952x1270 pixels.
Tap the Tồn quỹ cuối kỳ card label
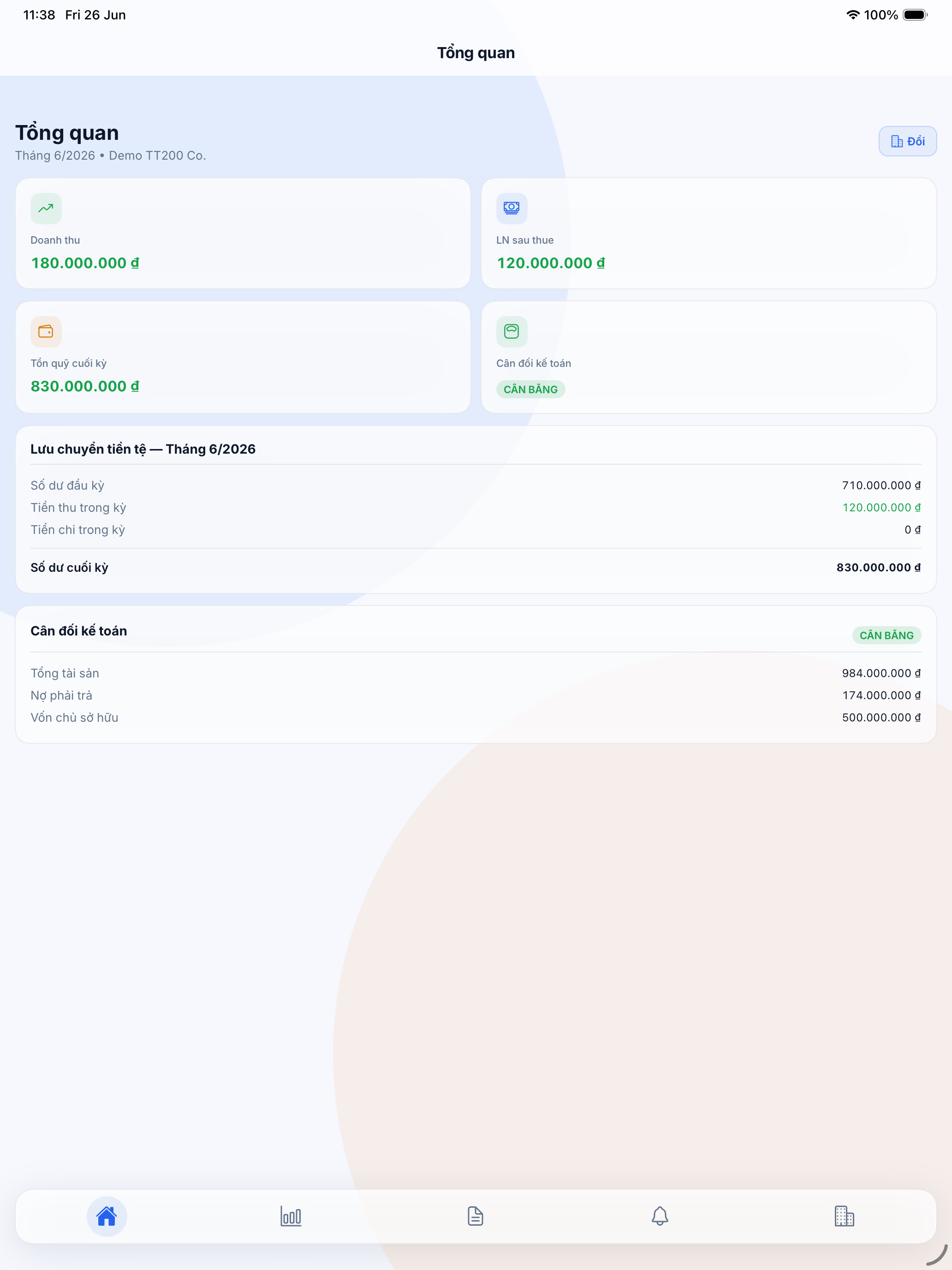point(69,364)
